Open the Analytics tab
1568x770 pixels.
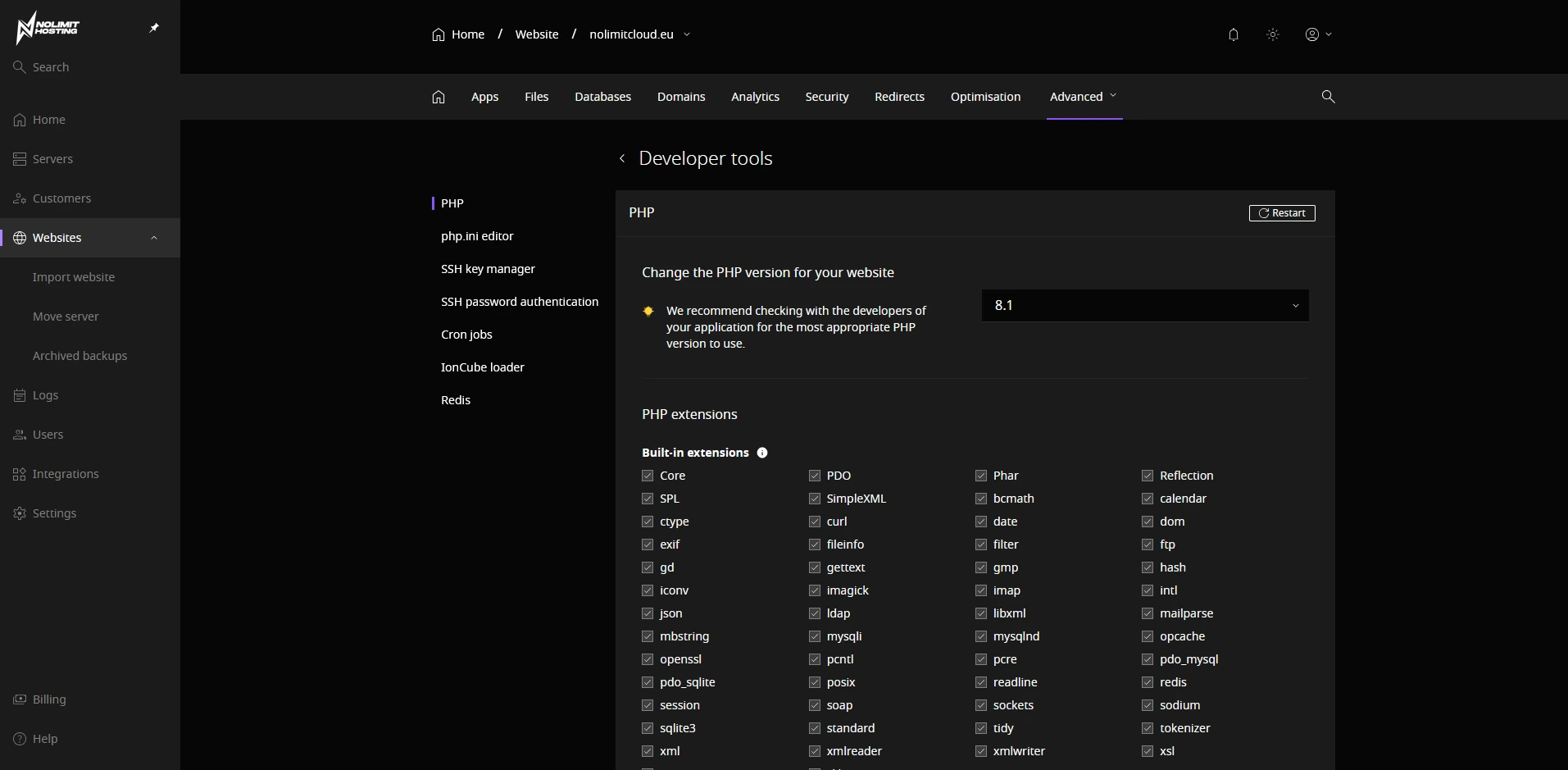(x=755, y=97)
